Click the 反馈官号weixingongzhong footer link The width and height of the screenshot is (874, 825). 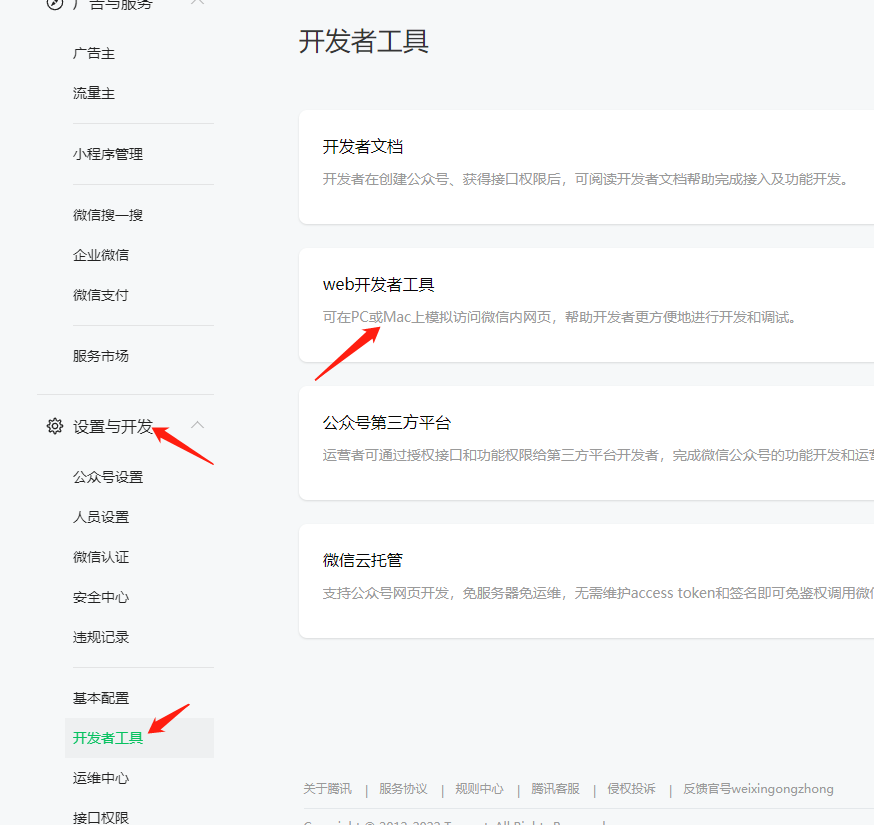click(759, 789)
